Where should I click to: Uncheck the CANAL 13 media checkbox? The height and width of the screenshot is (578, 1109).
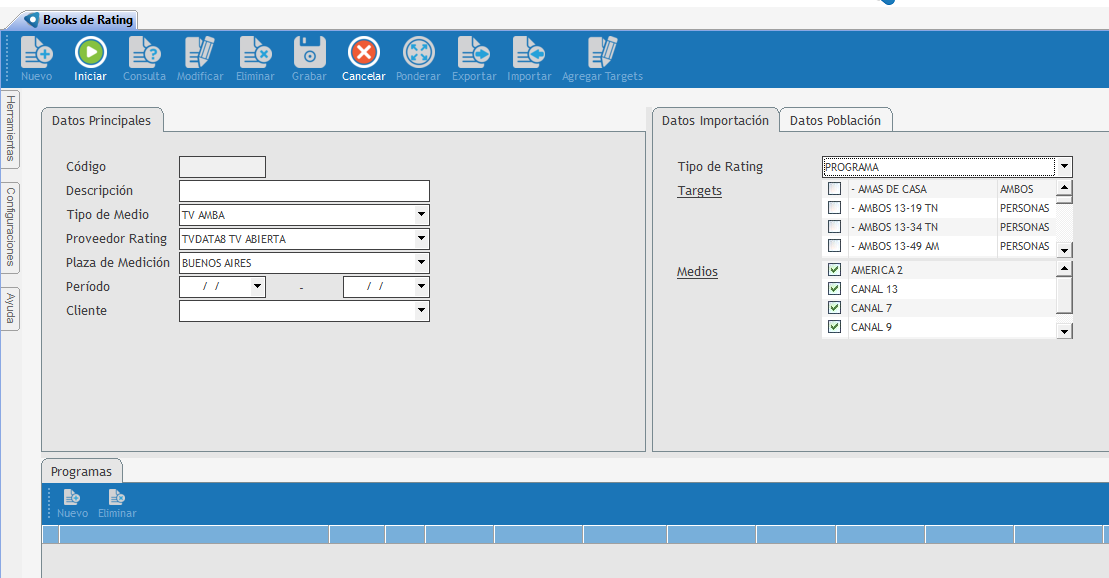pos(834,289)
